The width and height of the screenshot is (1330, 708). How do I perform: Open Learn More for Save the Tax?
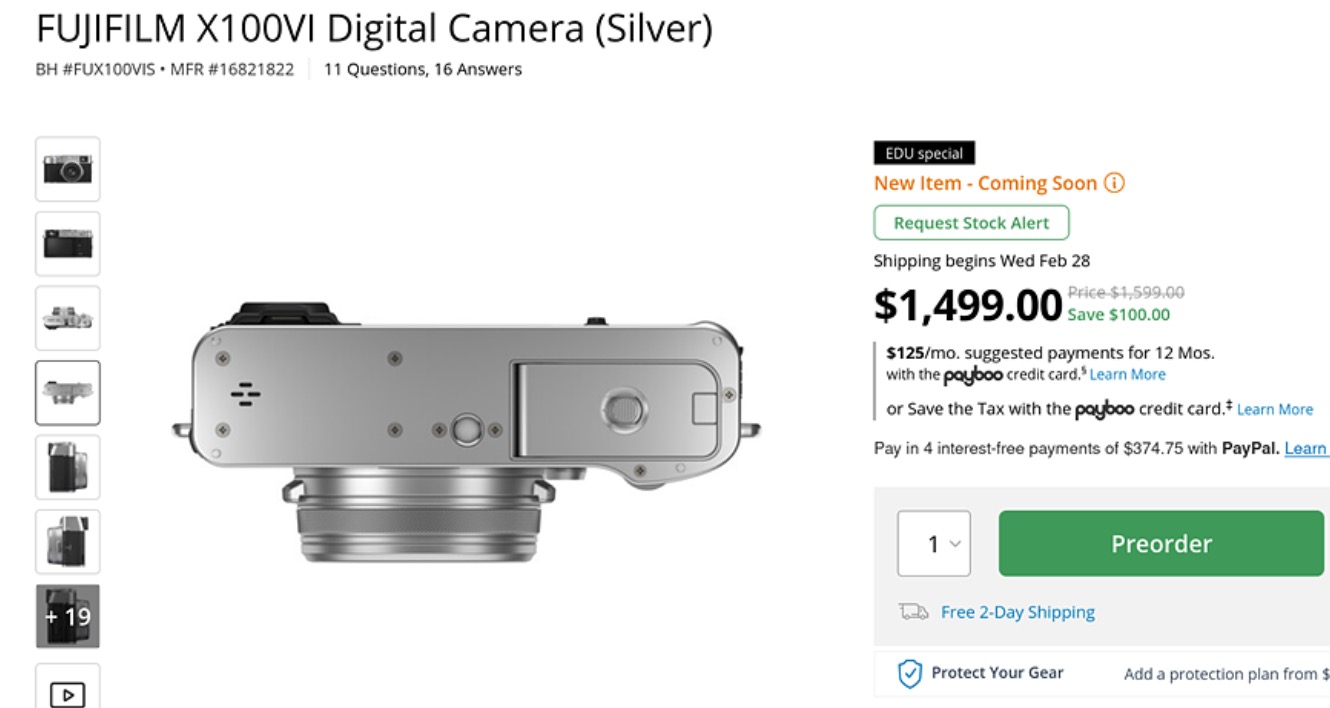point(1274,409)
